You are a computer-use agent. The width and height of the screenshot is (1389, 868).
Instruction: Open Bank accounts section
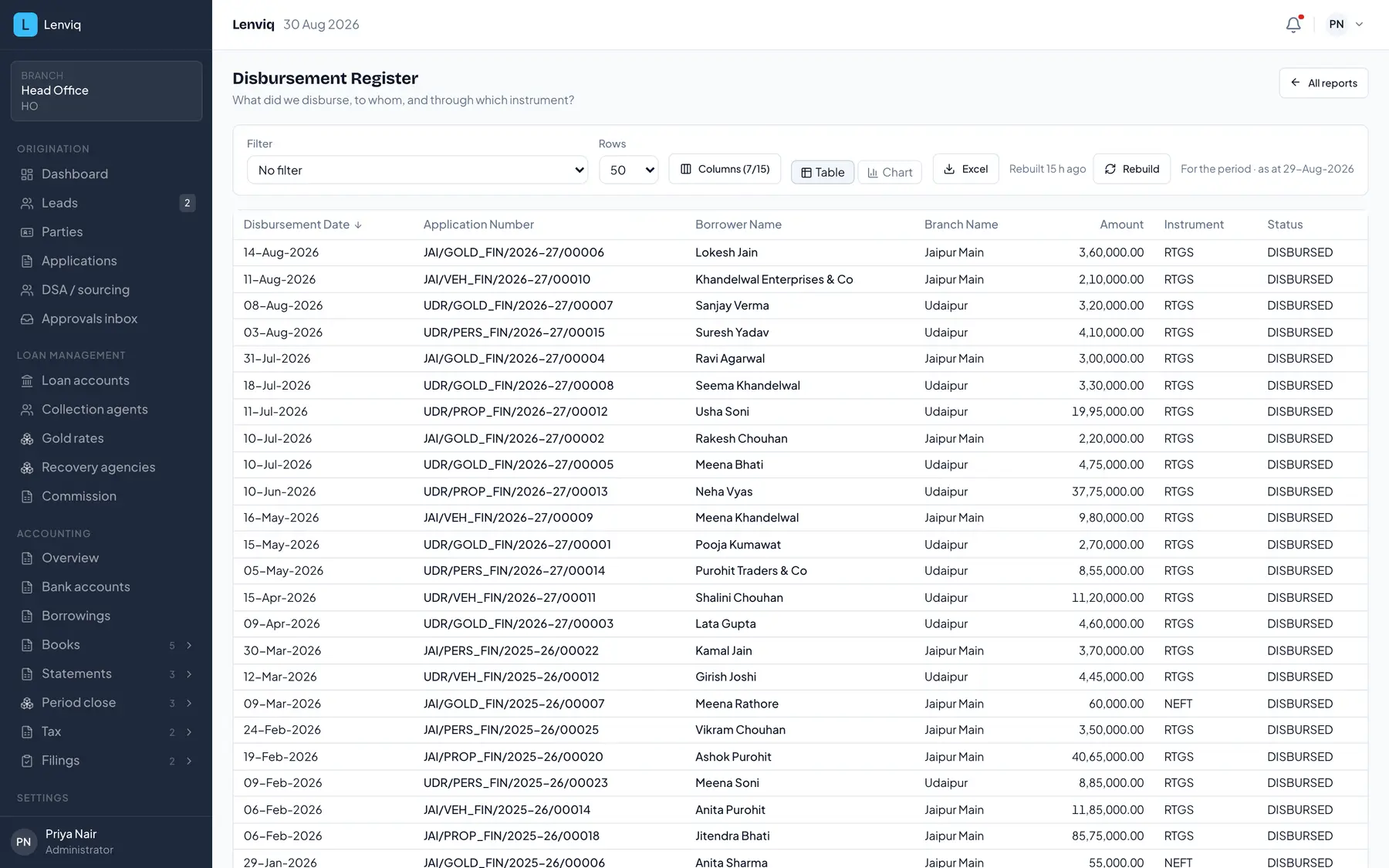(106, 587)
